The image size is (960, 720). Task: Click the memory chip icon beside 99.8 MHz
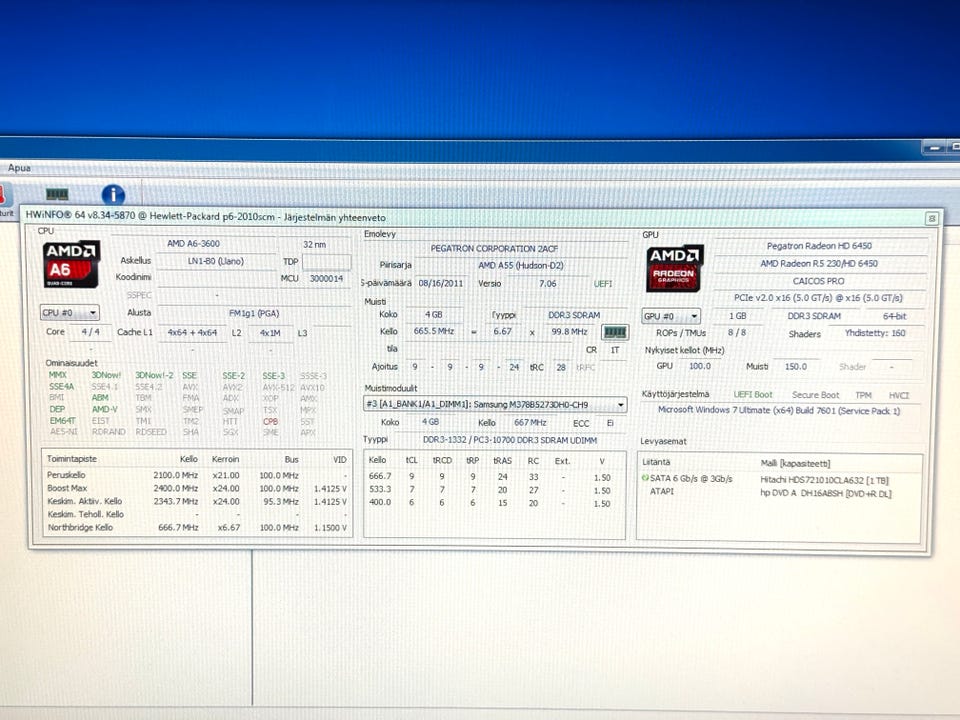(x=615, y=332)
